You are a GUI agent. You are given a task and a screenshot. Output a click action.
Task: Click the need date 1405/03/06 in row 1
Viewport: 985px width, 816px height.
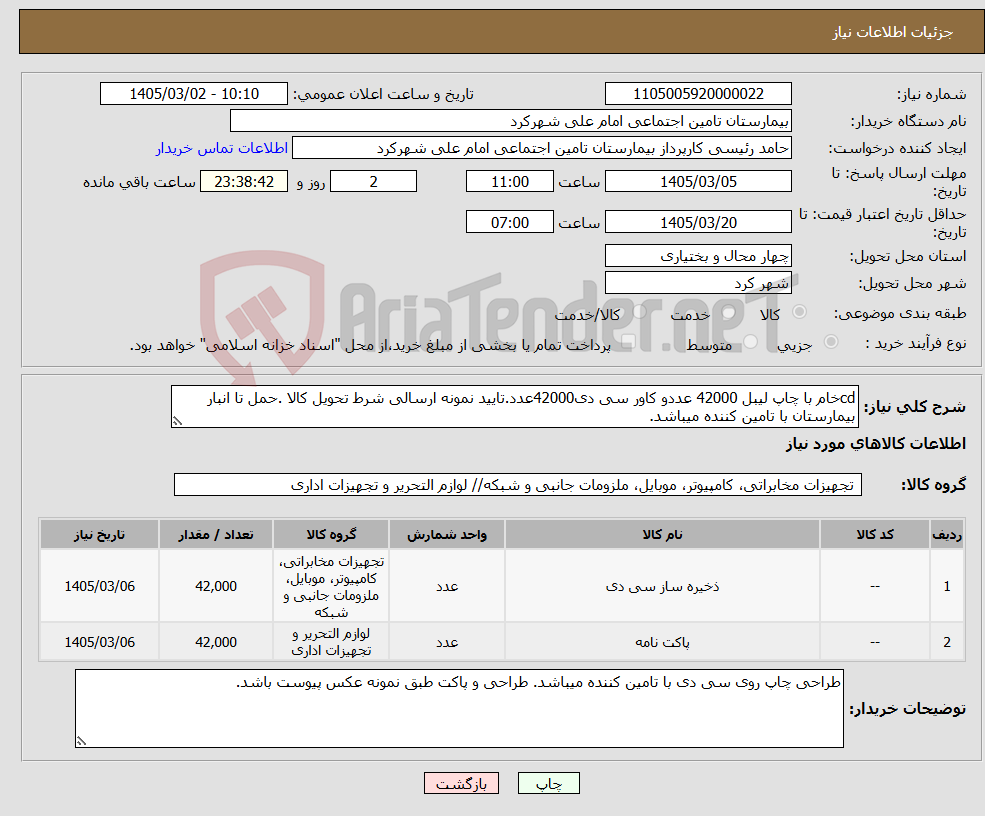pos(99,586)
